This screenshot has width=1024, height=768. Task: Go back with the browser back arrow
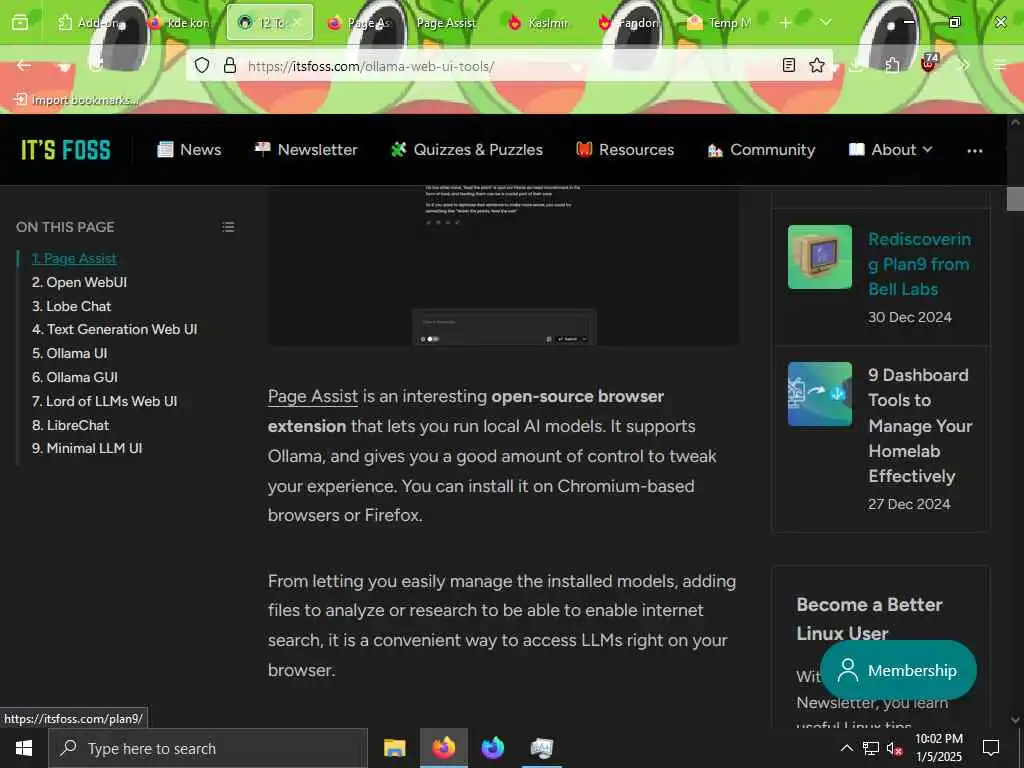point(24,65)
